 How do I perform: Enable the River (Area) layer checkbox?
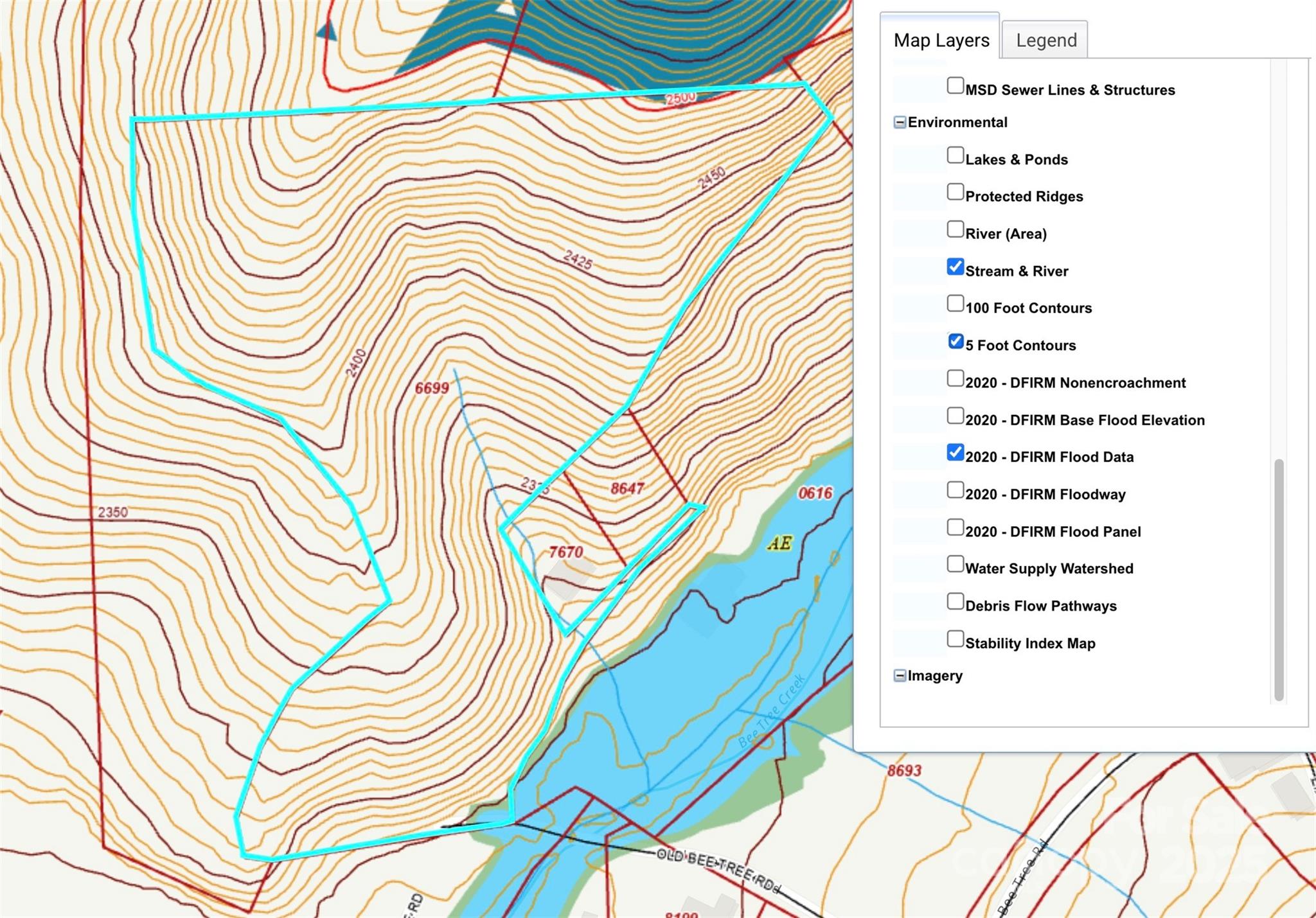click(955, 229)
